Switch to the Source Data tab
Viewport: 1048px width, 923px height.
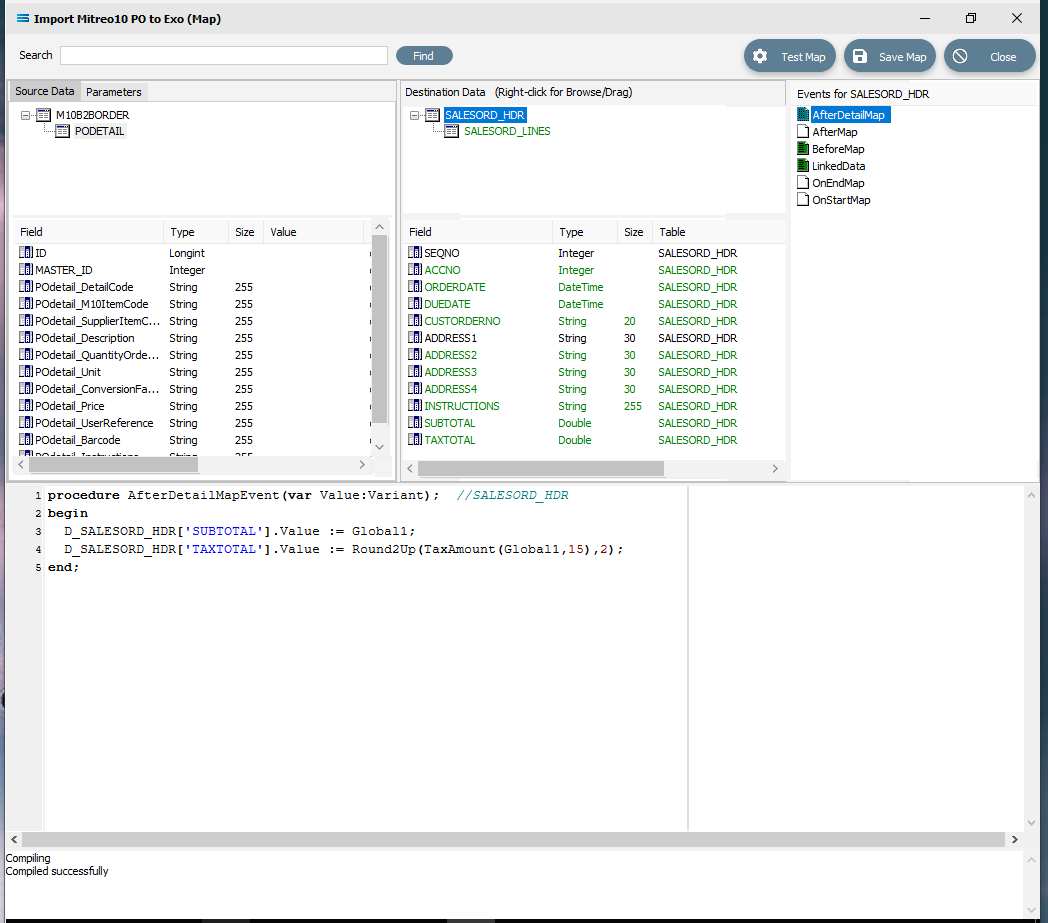(x=45, y=92)
